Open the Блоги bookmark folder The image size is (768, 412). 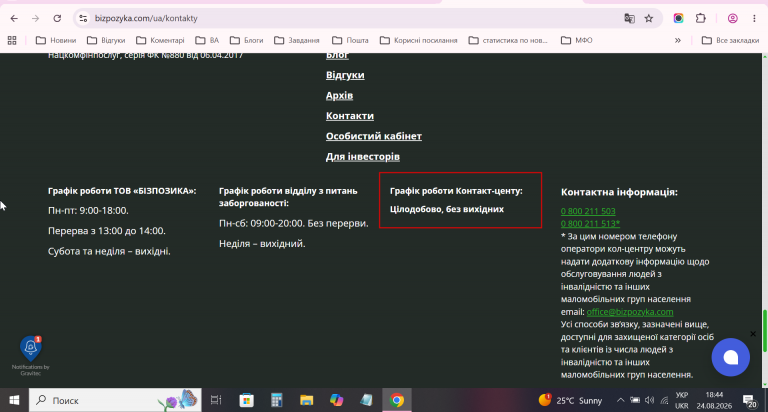pos(246,40)
